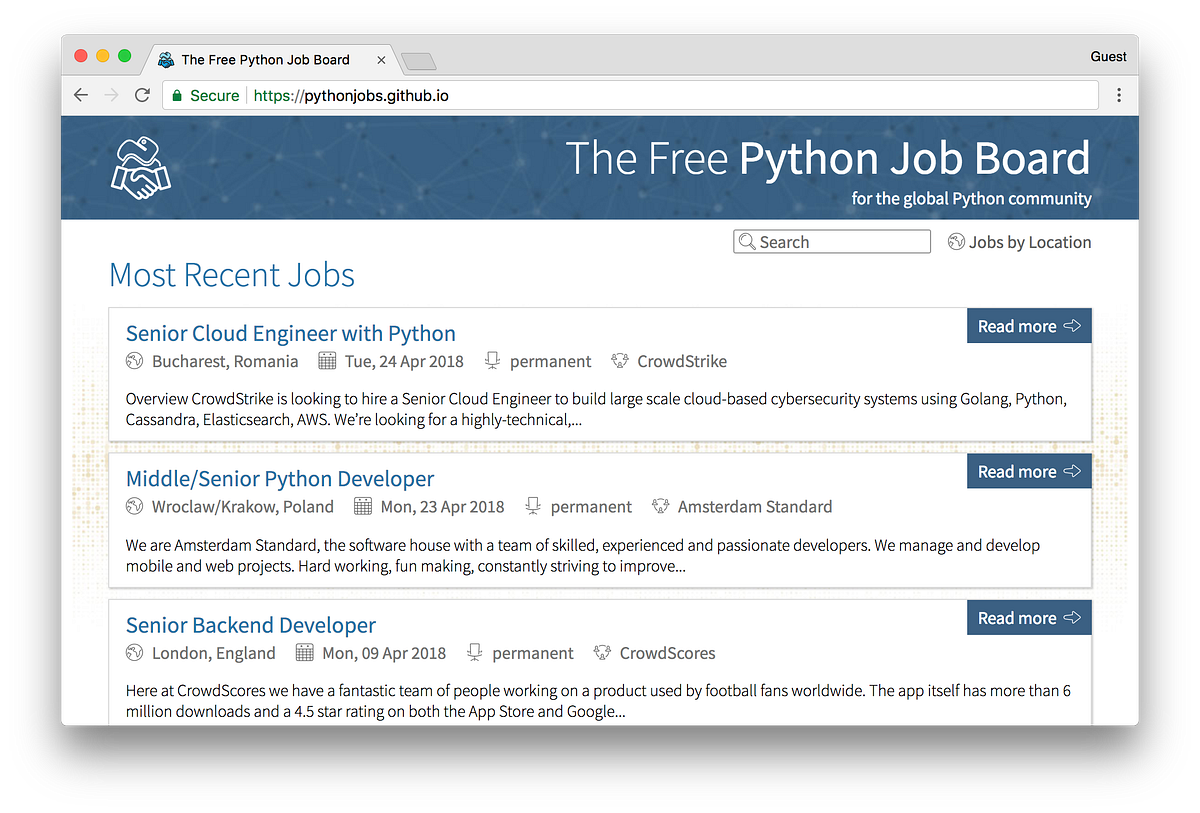Open the Senior Backend Developer job listing
The image size is (1200, 813).
(250, 625)
